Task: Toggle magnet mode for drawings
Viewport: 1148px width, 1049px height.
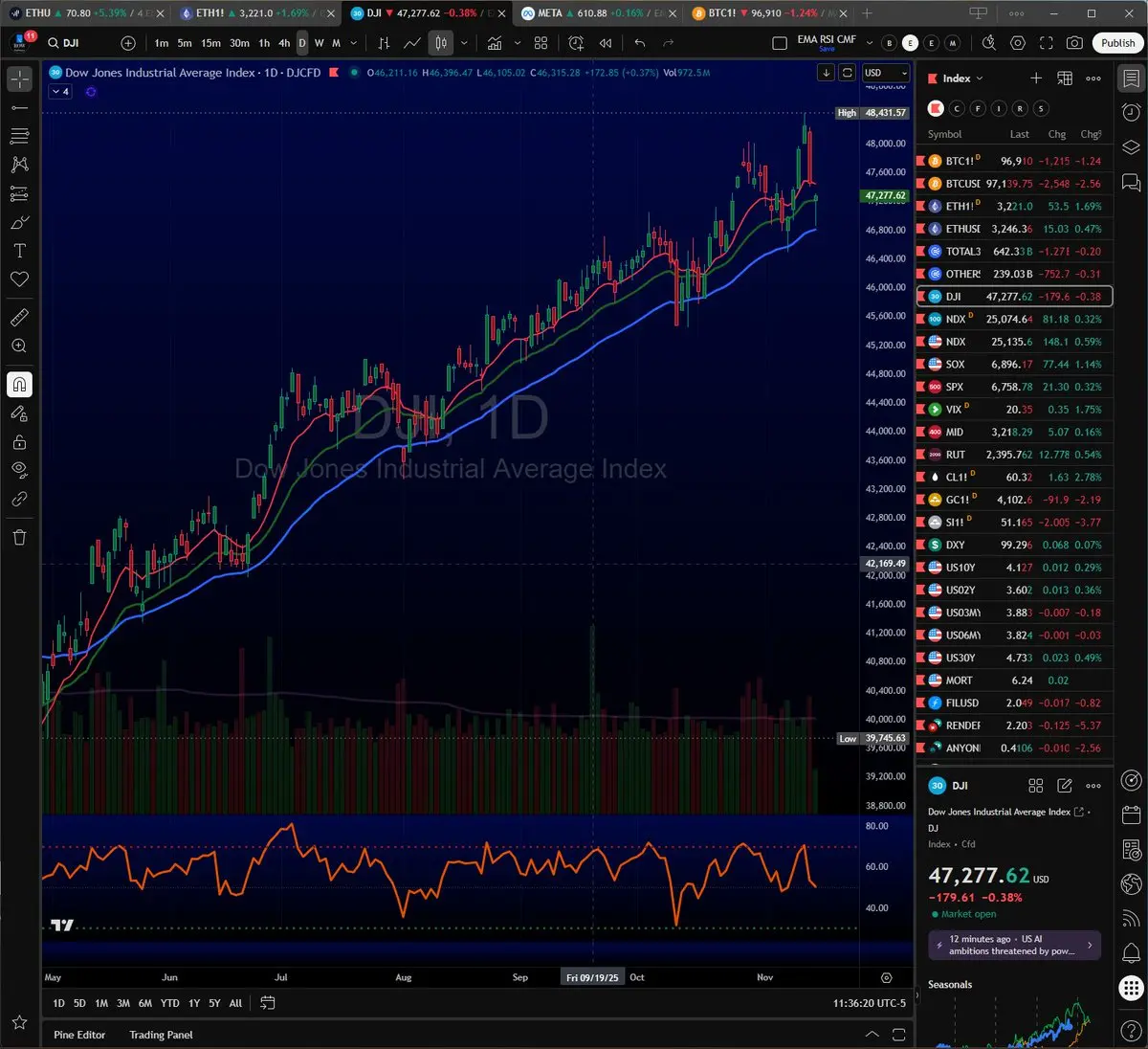Action: (19, 385)
